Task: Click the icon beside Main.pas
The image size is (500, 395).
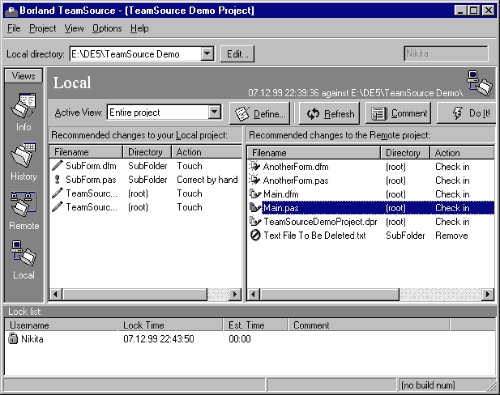Action: coord(255,208)
